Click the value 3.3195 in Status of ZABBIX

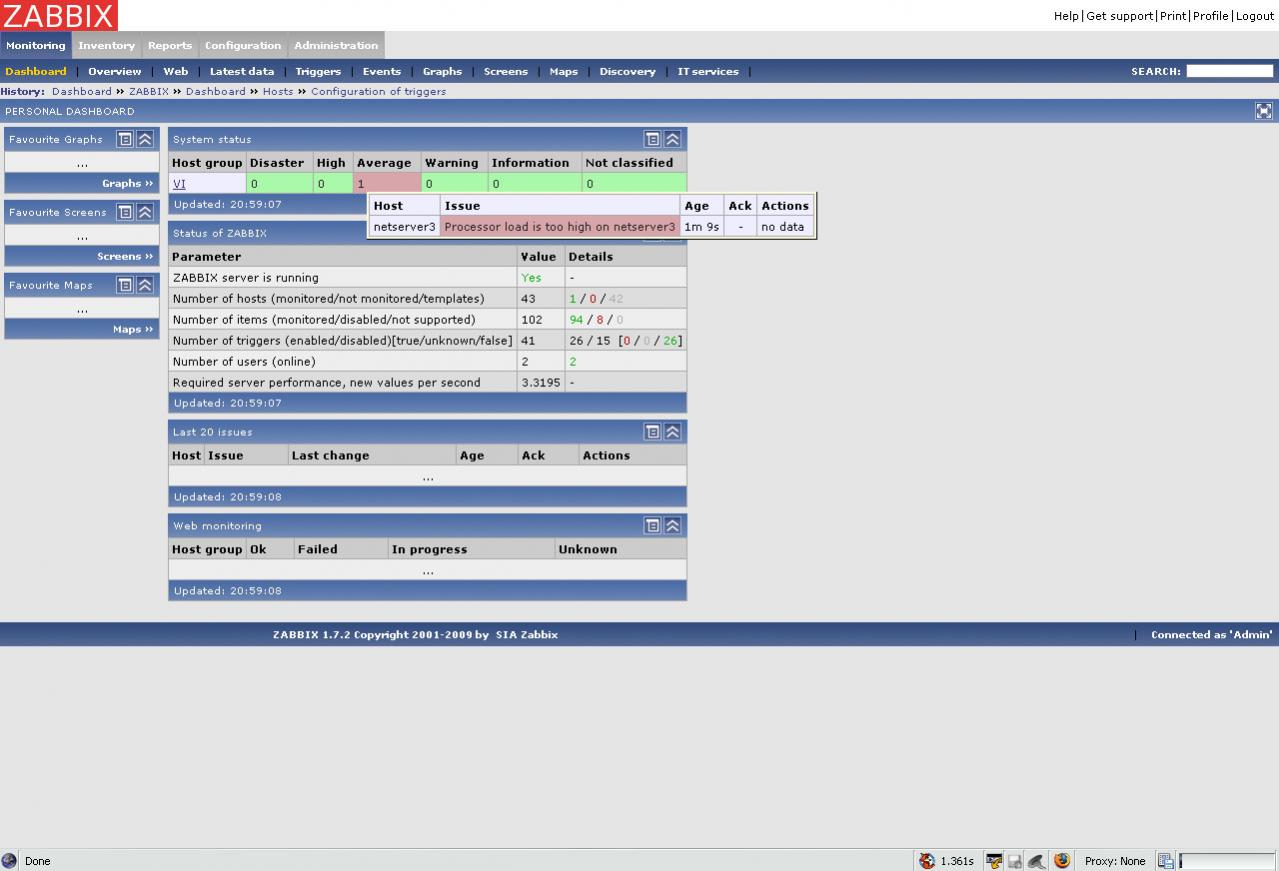[x=541, y=382]
